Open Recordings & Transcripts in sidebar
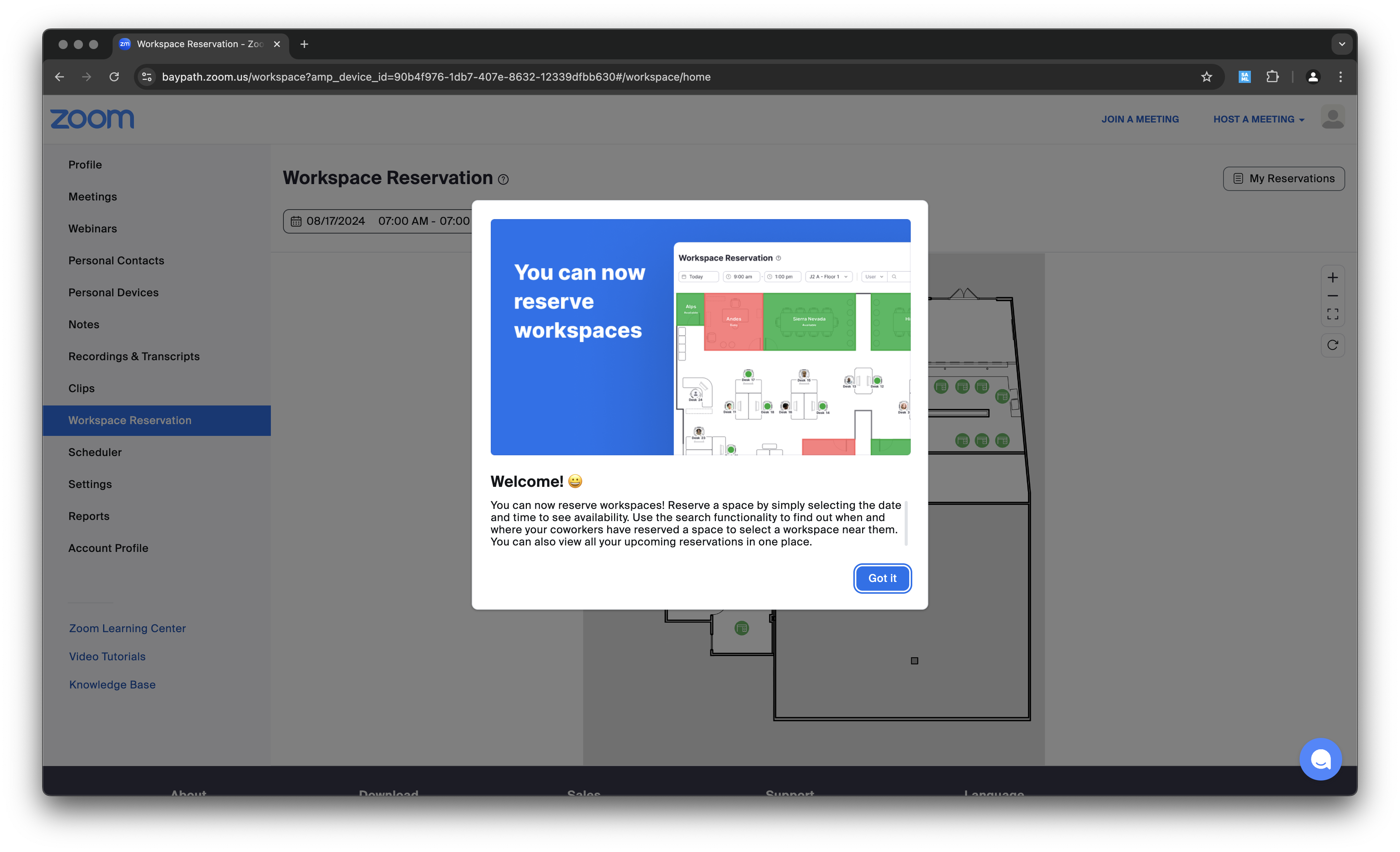Screen dimensions: 1400x852 134,356
